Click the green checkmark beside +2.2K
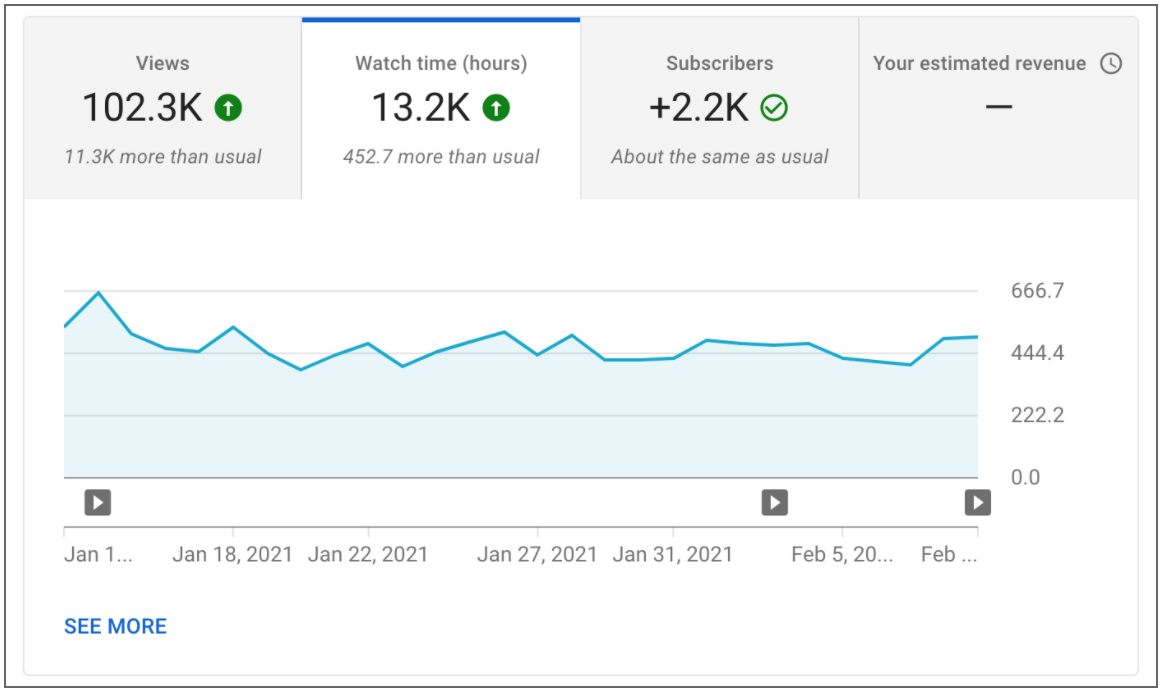Viewport: 1162px width, 692px height. click(774, 108)
